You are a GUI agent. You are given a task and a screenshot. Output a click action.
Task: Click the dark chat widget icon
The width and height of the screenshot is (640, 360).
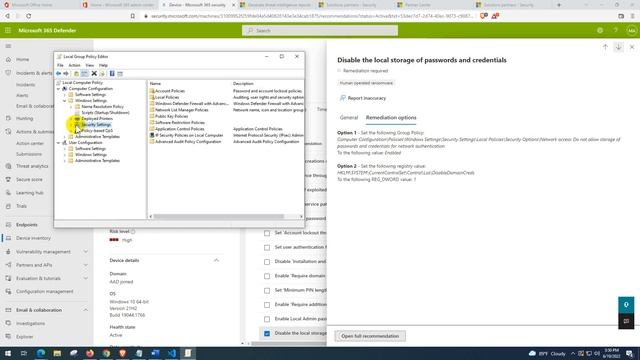click(626, 321)
